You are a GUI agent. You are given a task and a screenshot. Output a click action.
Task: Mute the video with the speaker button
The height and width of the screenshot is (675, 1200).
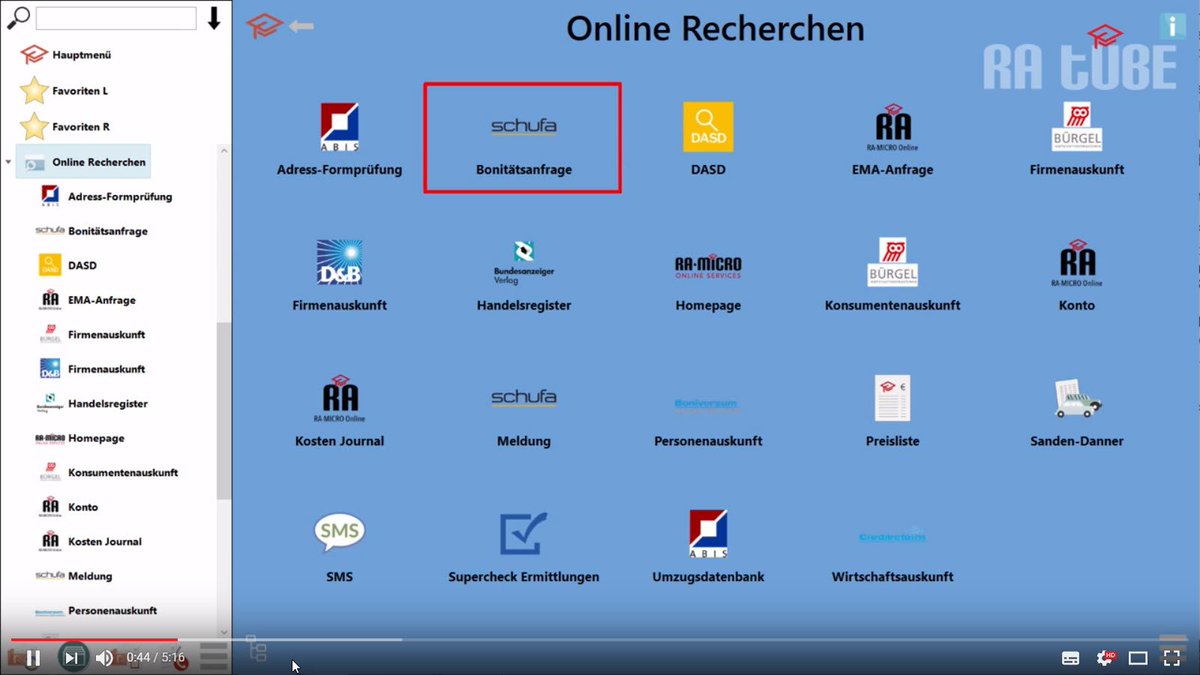tap(104, 658)
